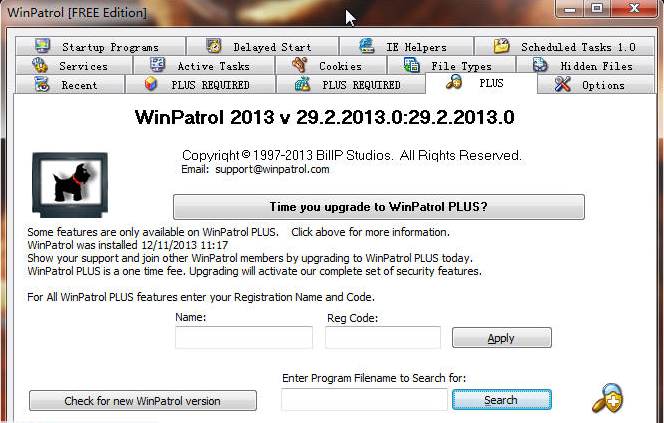
Task: Click the IE Helpers browser icon
Action: click(367, 46)
